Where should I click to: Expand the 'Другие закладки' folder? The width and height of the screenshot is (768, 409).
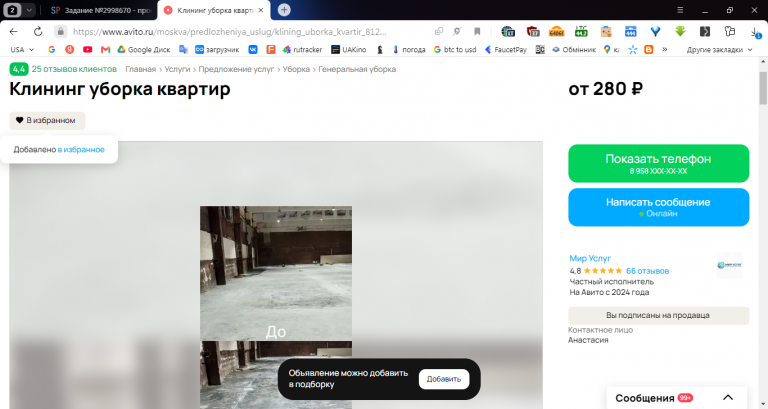(x=719, y=49)
